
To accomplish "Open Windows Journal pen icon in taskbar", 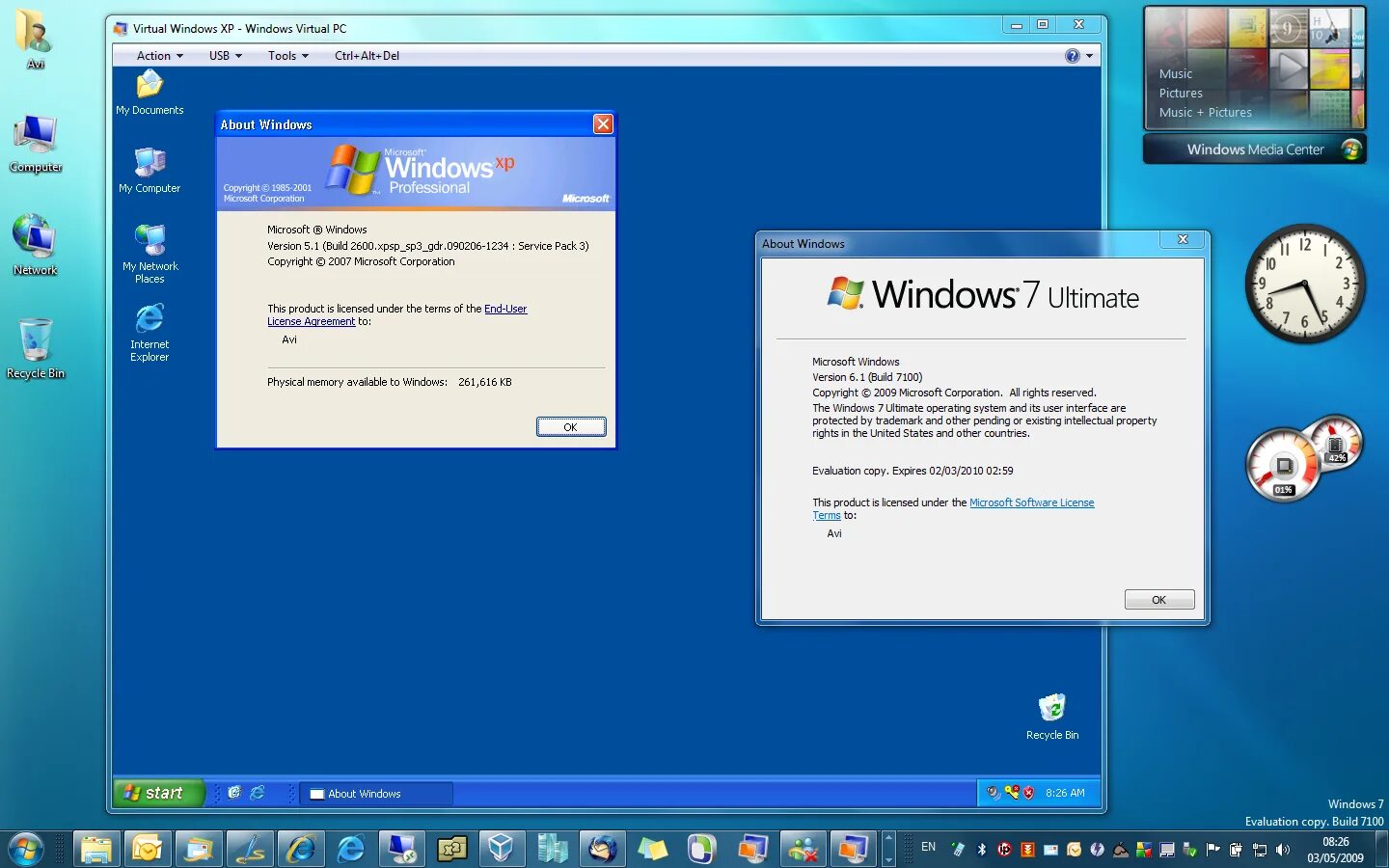I will coord(250,849).
